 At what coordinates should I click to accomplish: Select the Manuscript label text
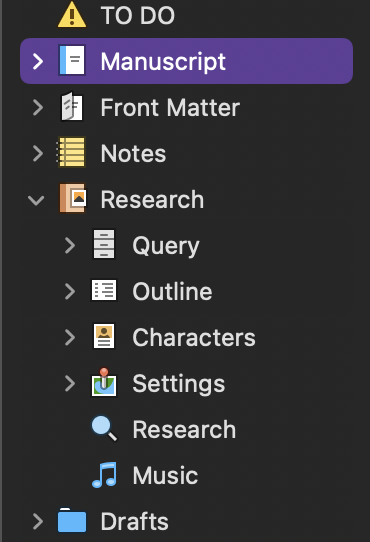(x=163, y=62)
